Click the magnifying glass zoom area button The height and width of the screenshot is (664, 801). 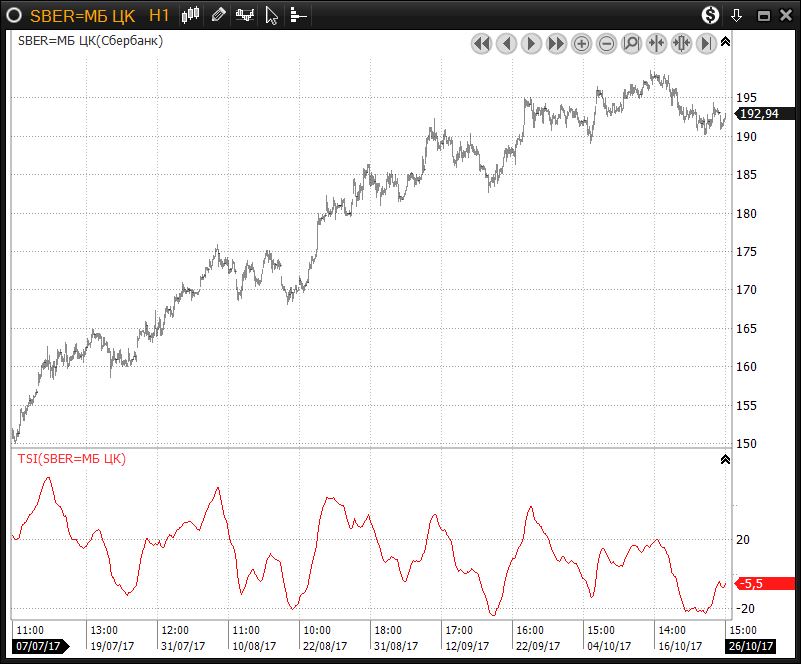pos(631,43)
